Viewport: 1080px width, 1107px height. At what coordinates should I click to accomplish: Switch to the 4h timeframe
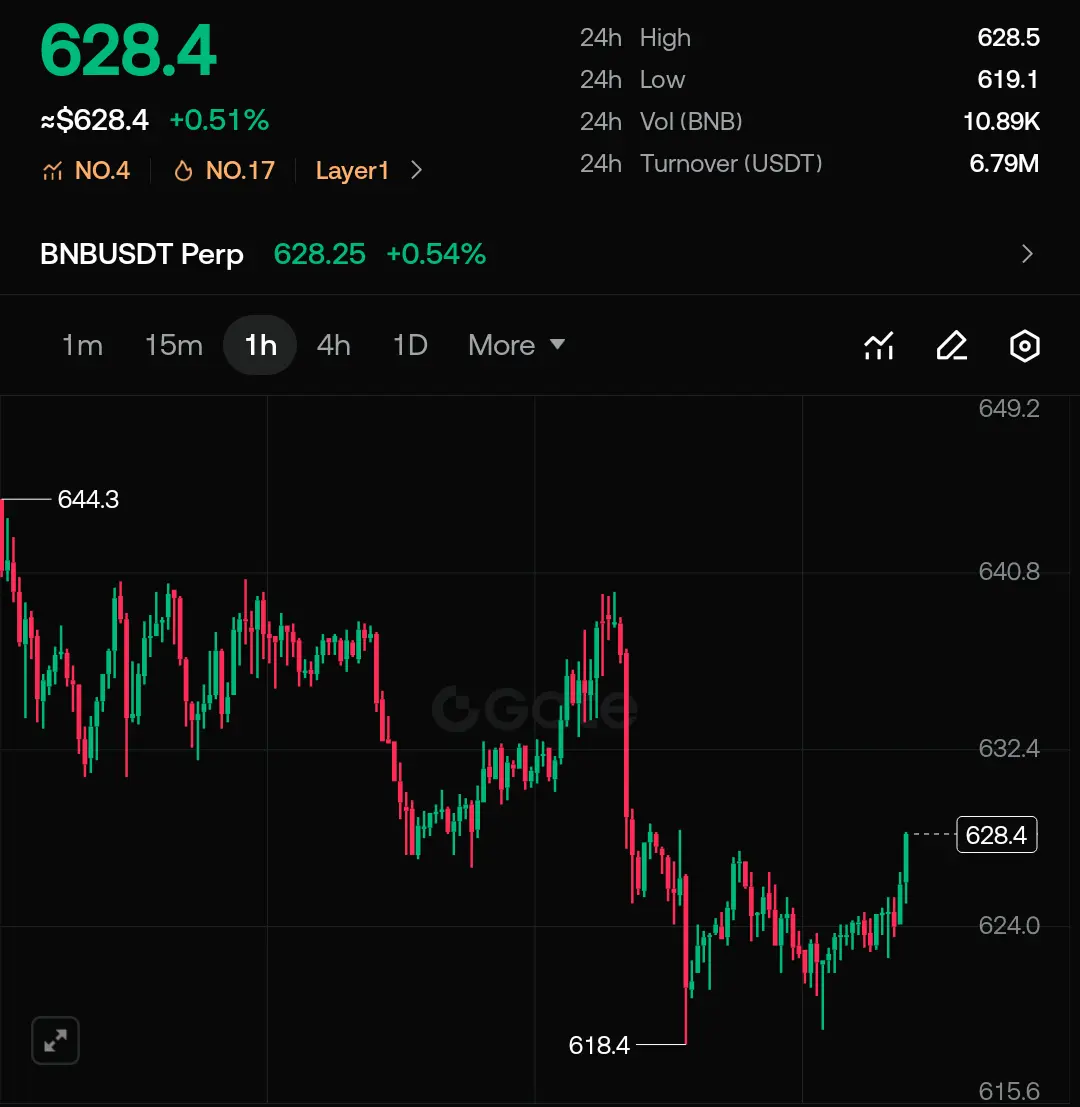333,345
